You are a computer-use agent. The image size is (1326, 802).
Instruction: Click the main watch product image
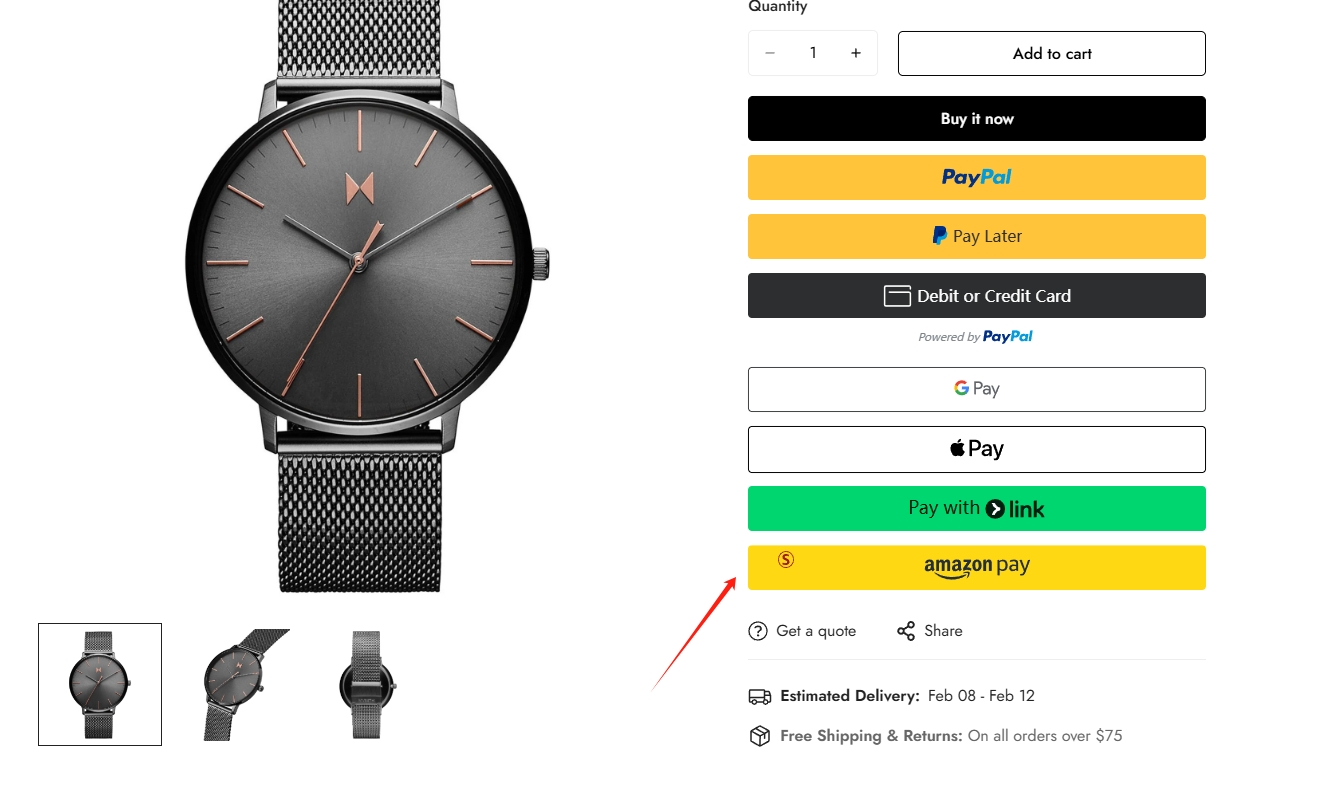(367, 295)
